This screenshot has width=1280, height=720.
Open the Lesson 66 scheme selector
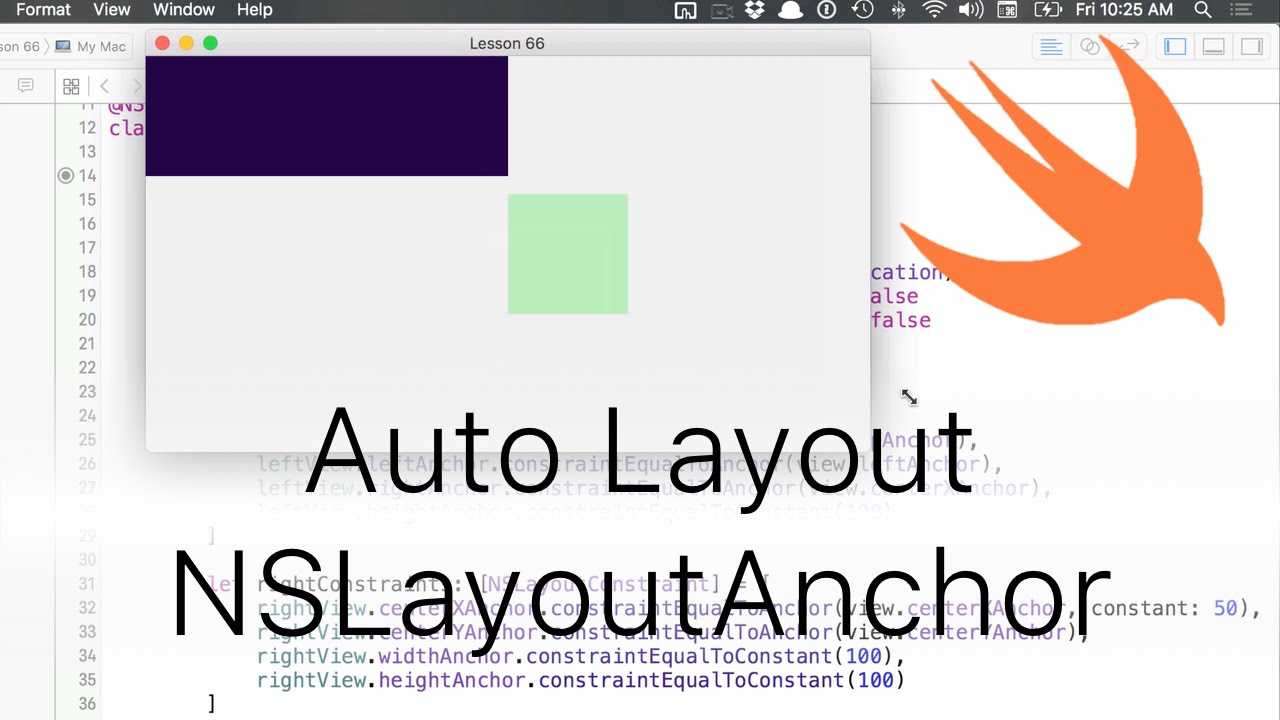pos(19,46)
